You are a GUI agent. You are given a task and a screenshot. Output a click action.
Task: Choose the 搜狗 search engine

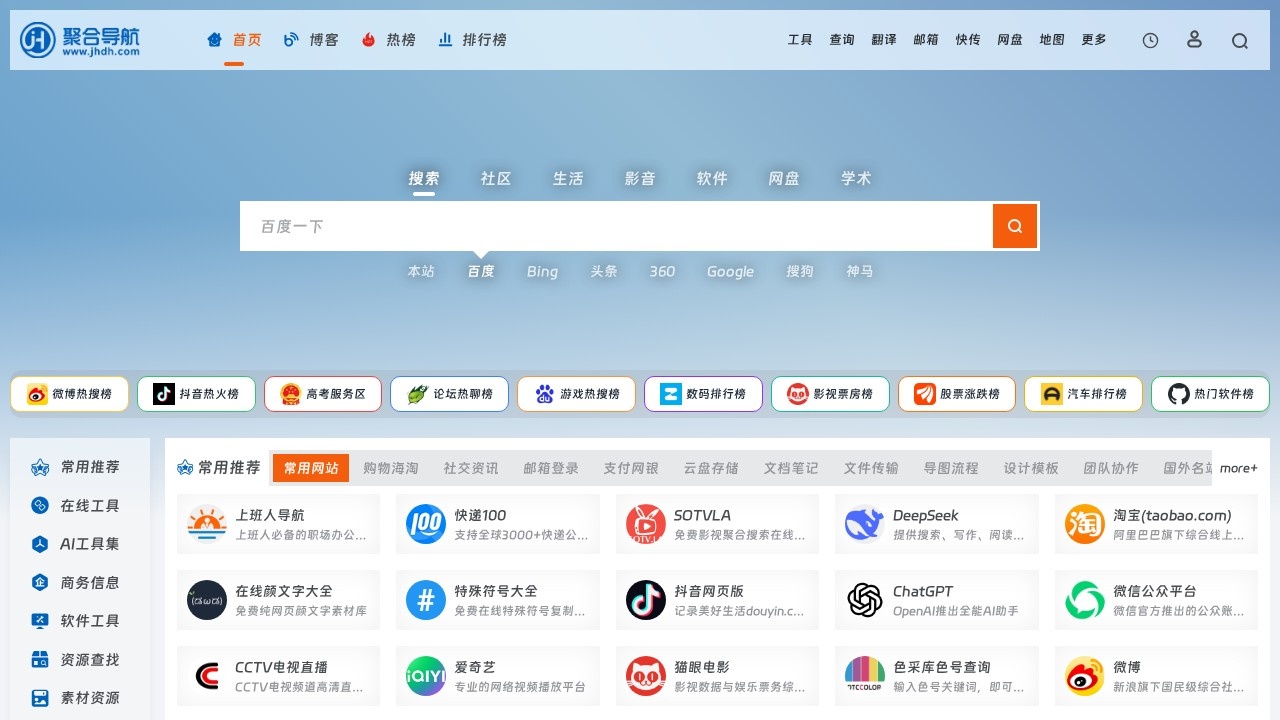[x=800, y=271]
